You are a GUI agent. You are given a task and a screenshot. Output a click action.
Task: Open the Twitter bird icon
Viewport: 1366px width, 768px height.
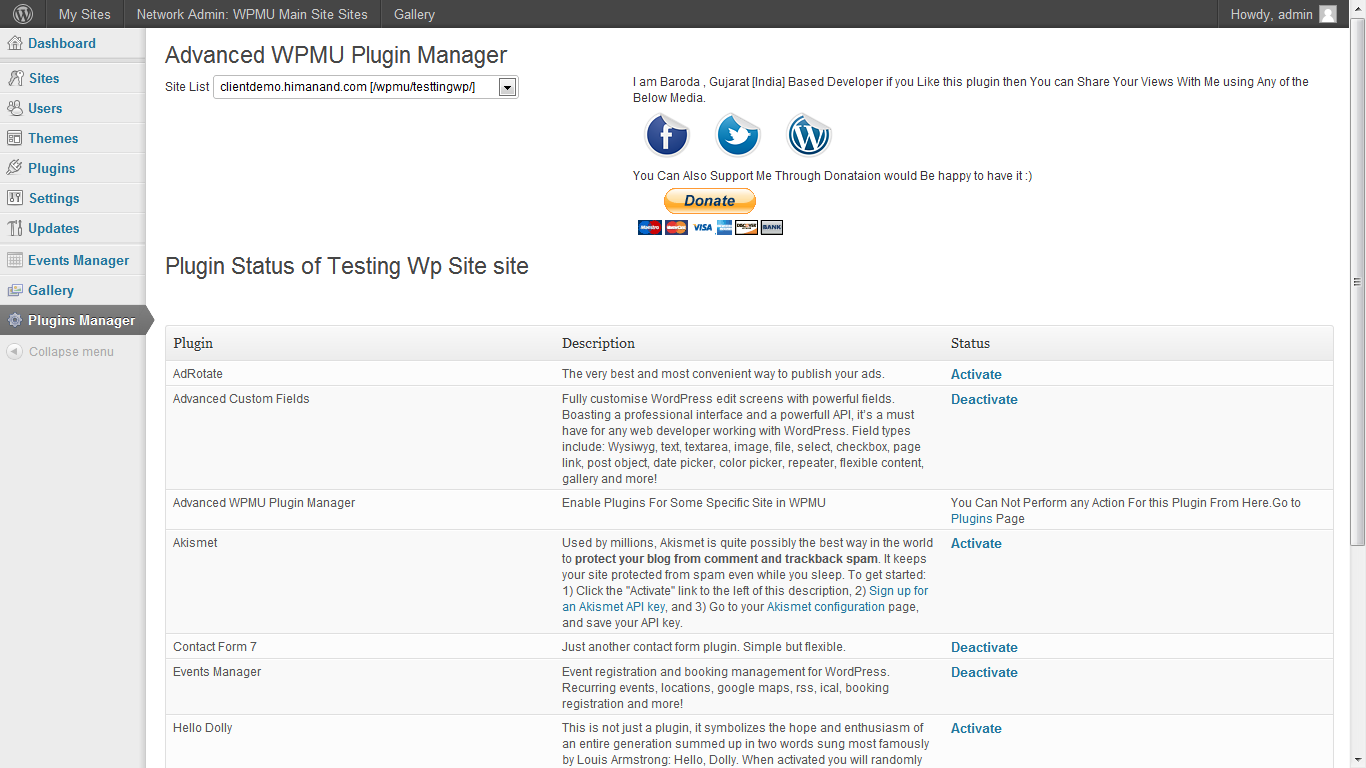[738, 135]
